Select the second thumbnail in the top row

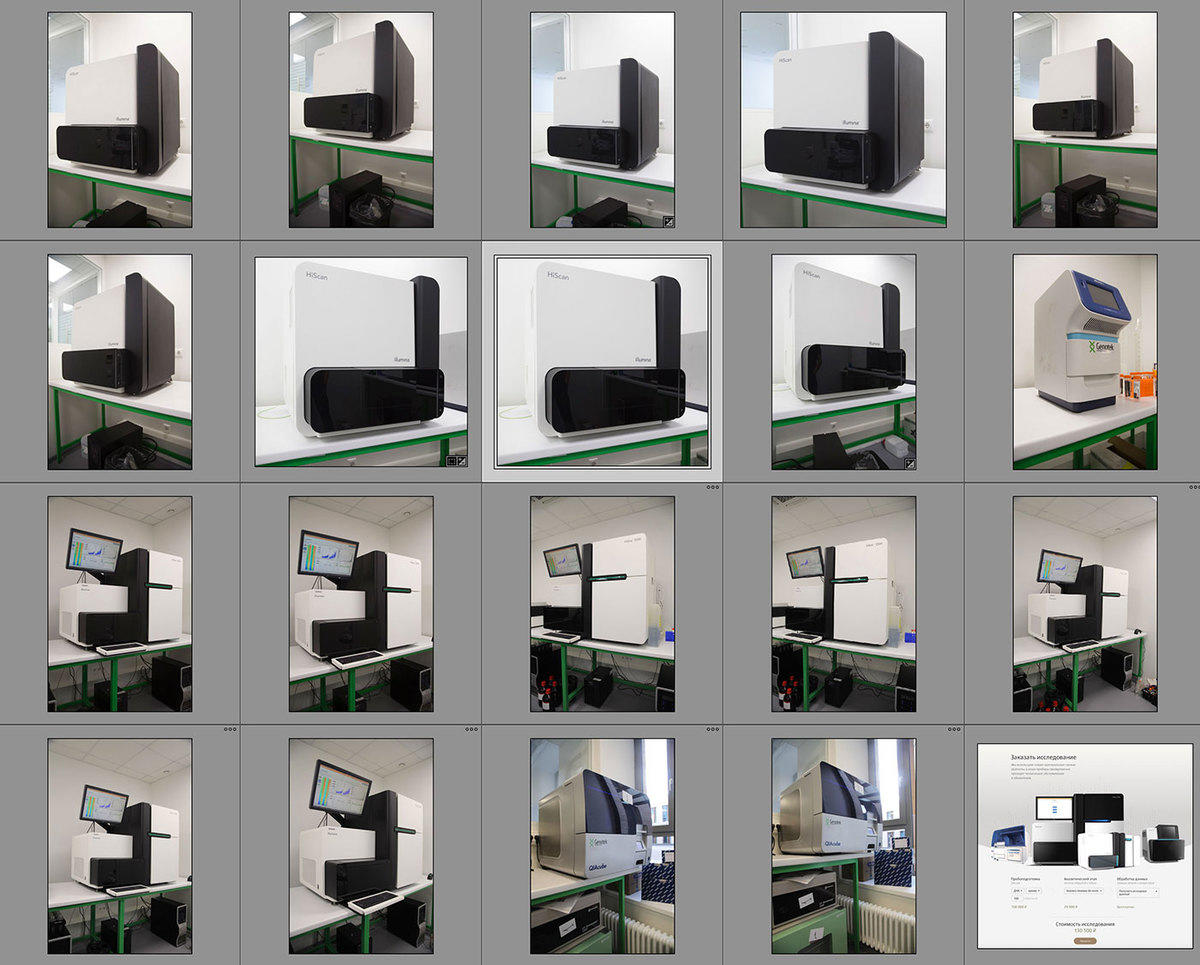pyautogui.click(x=361, y=120)
